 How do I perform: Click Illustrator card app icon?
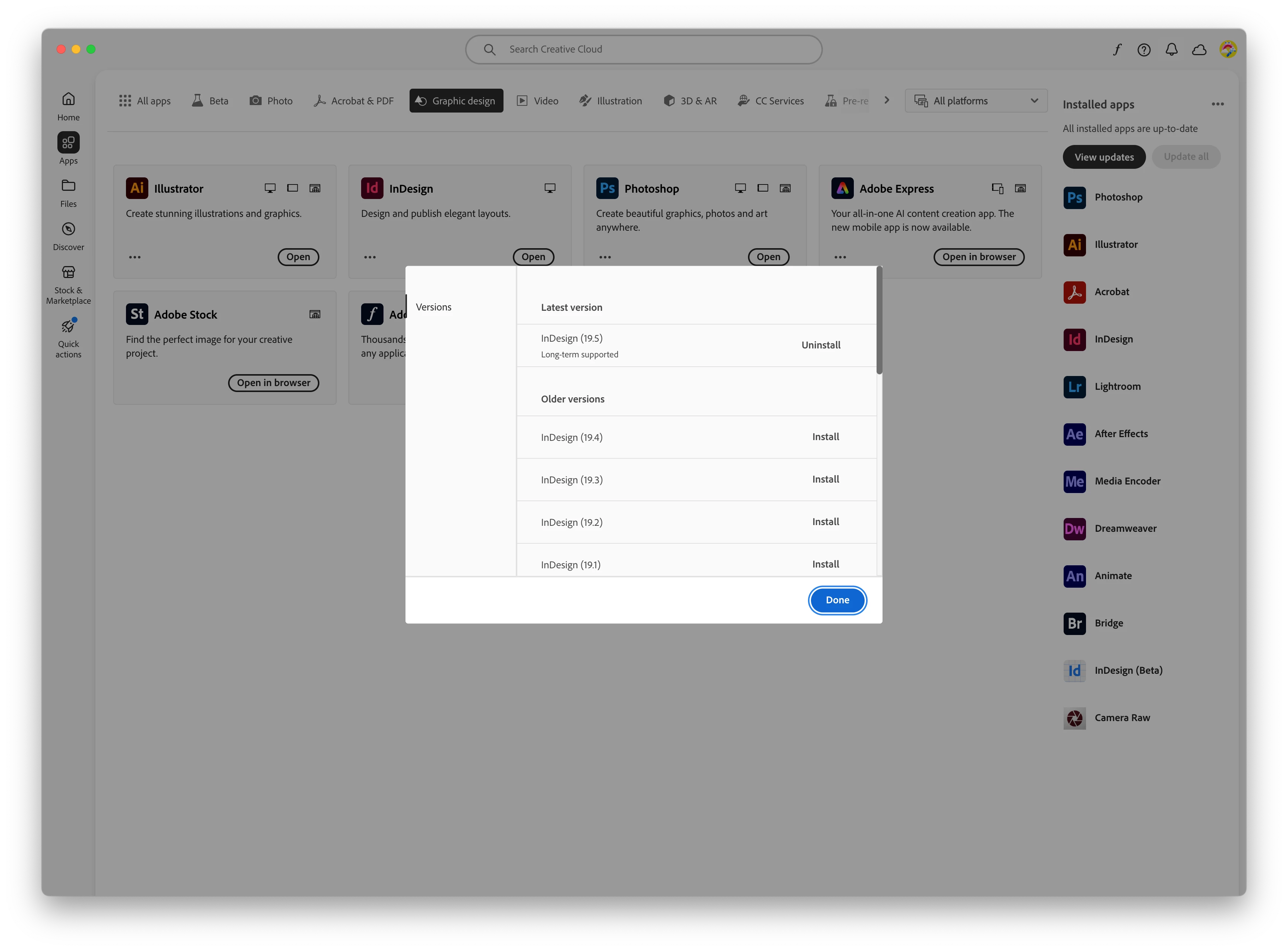click(x=137, y=188)
